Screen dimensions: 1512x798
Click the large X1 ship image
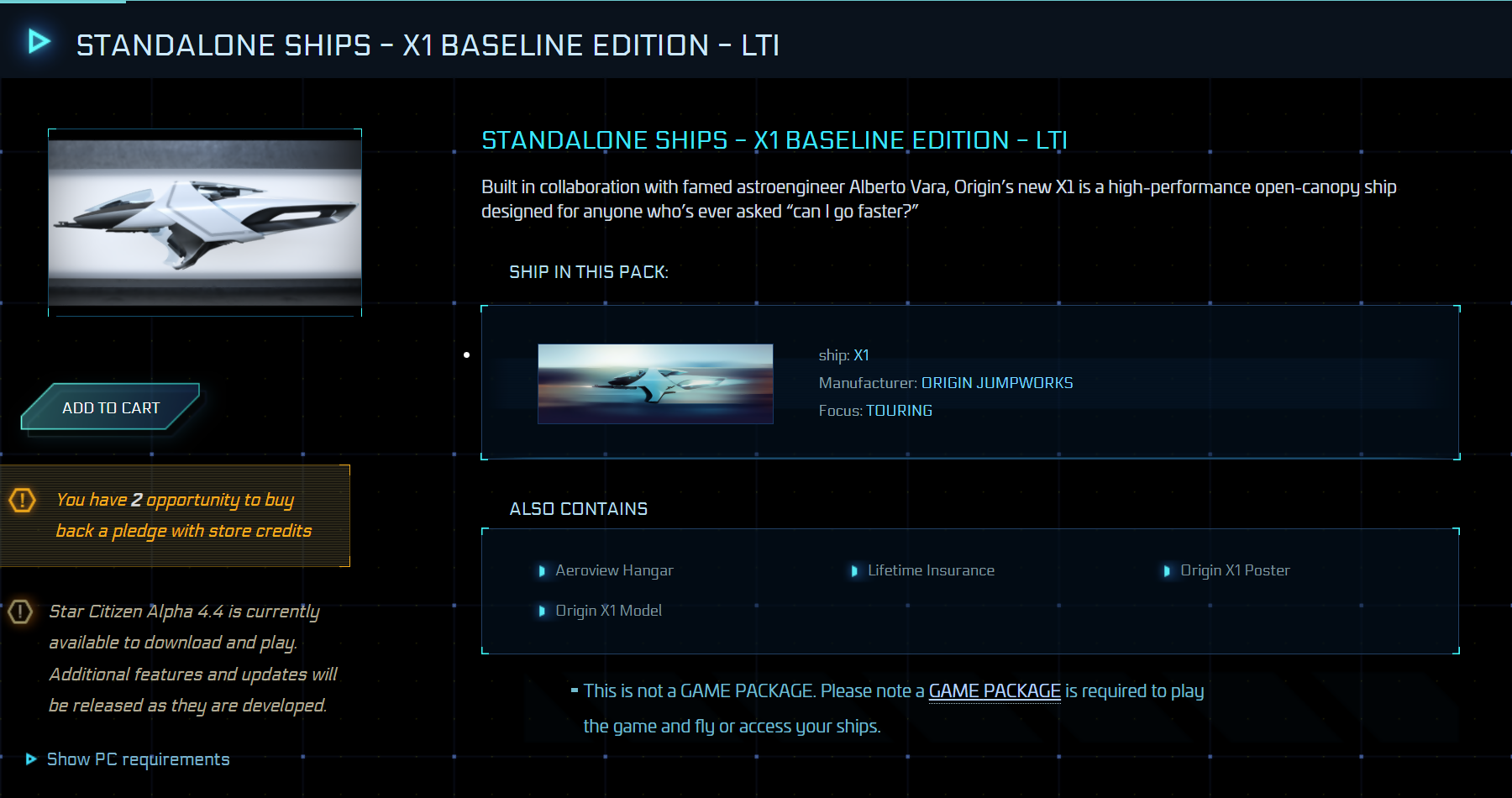click(205, 223)
